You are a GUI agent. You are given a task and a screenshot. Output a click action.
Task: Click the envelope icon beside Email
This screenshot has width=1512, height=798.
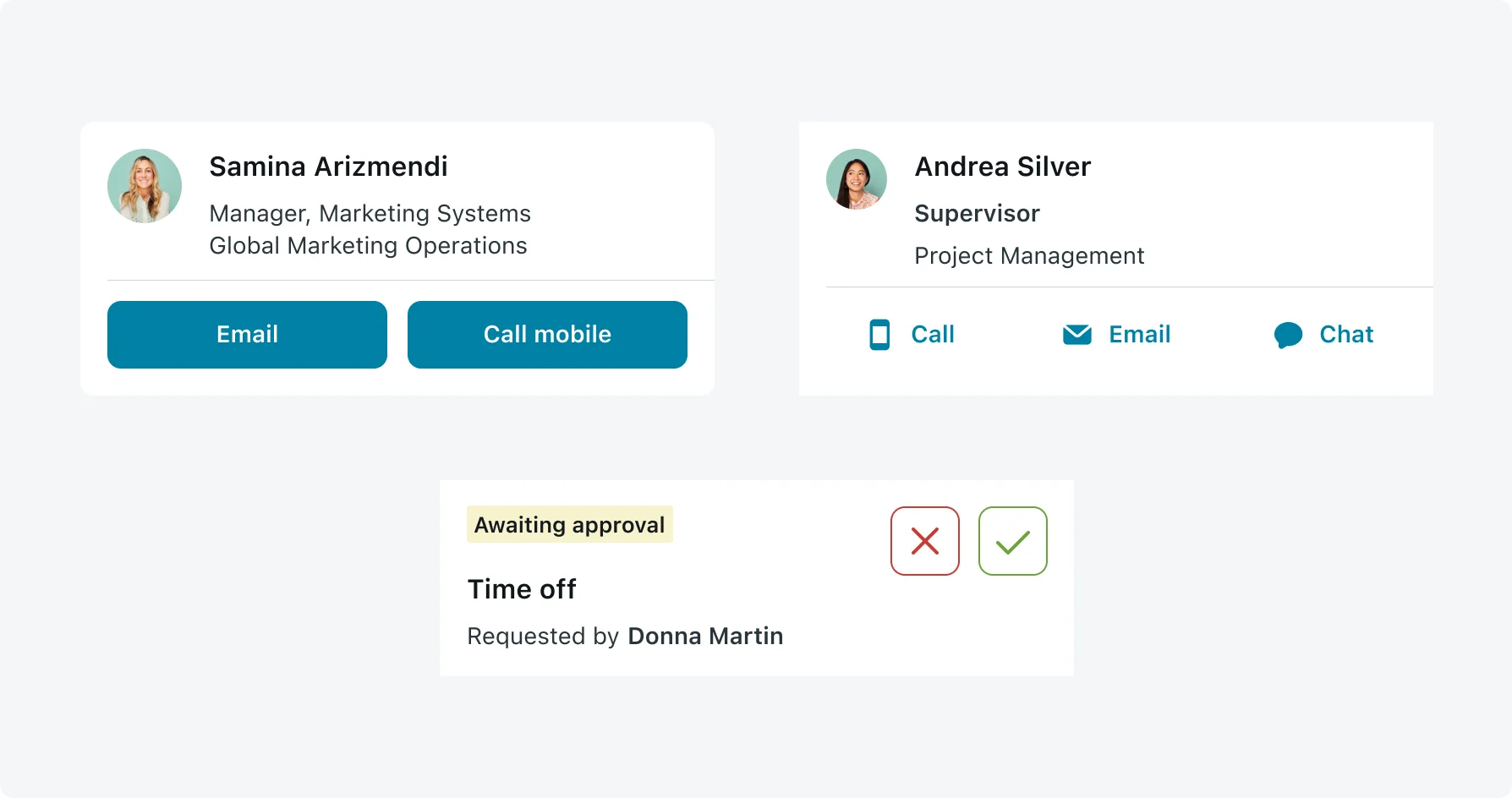tap(1076, 335)
